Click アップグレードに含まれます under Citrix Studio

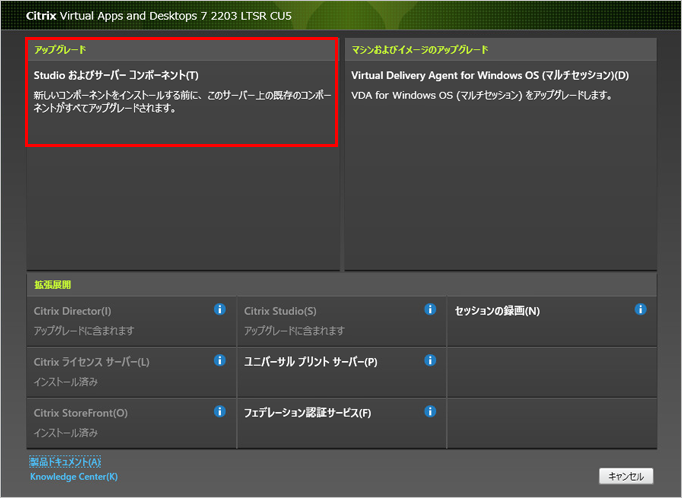294,331
